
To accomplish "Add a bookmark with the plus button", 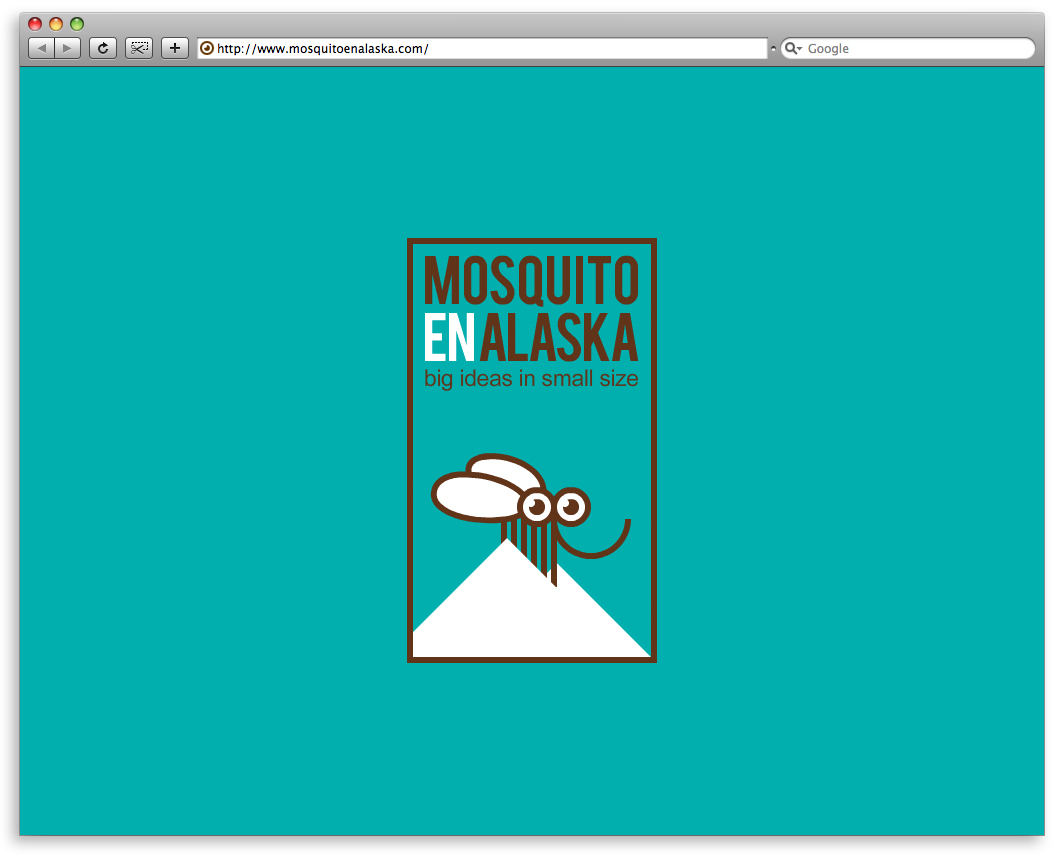I will [x=175, y=48].
